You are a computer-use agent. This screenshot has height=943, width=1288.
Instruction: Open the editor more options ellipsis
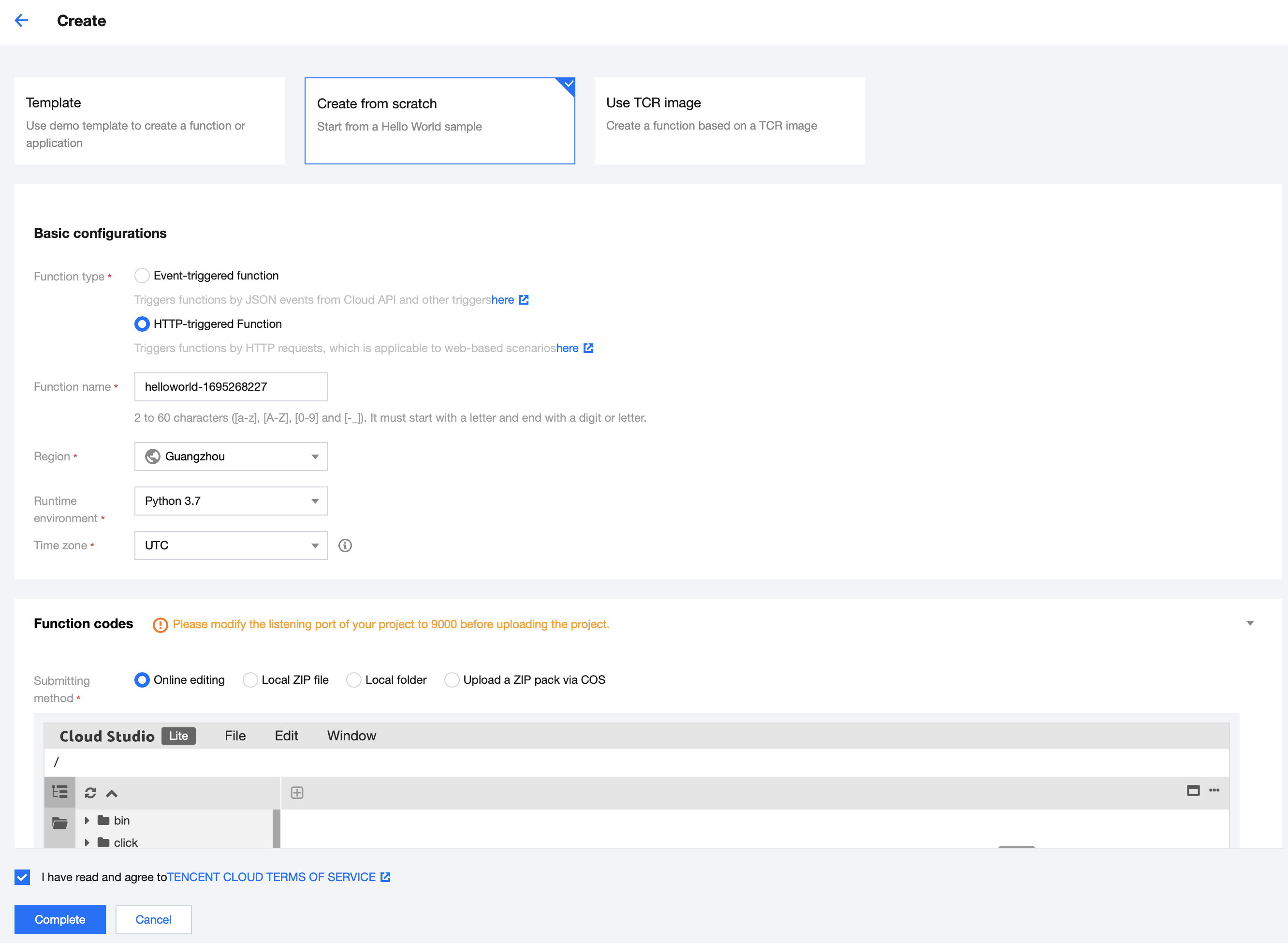[1214, 791]
